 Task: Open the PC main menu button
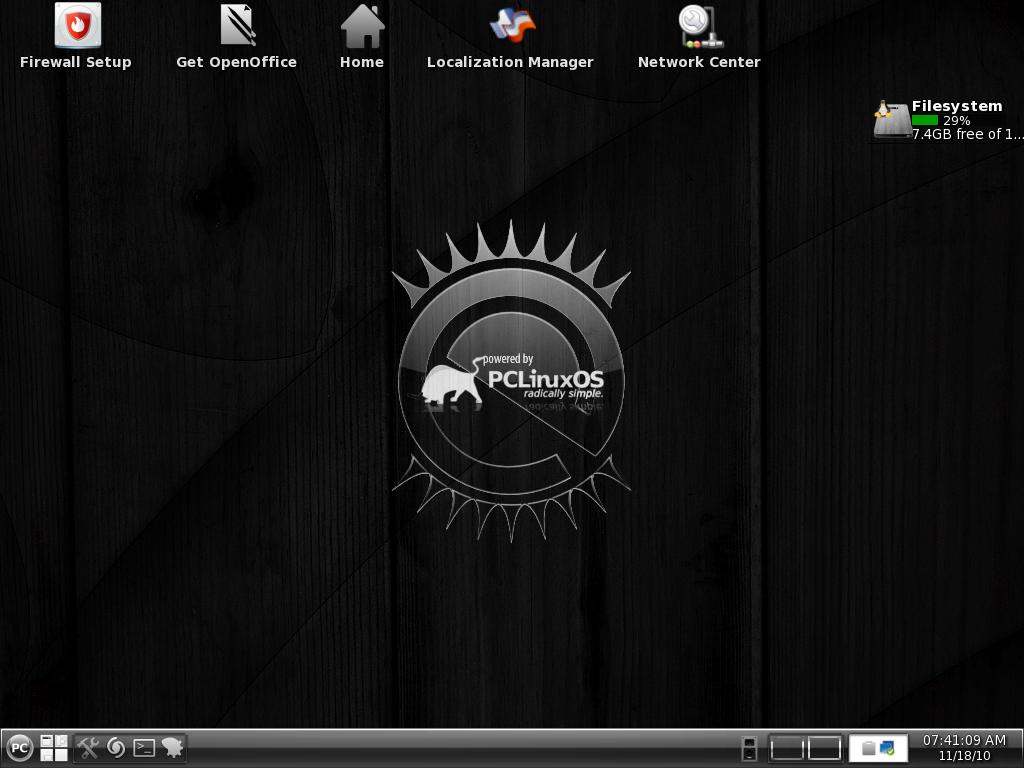click(20, 747)
